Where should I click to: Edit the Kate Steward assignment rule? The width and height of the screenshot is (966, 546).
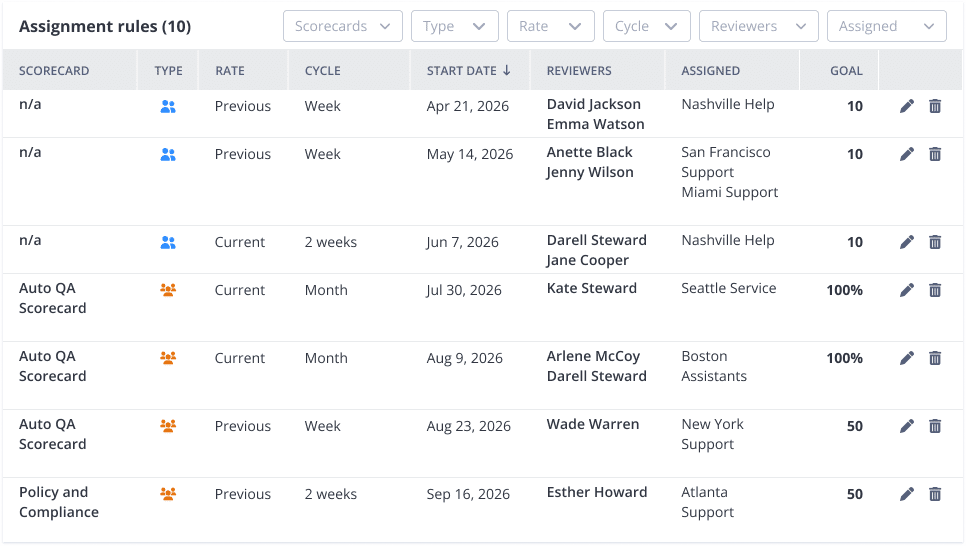tap(907, 290)
